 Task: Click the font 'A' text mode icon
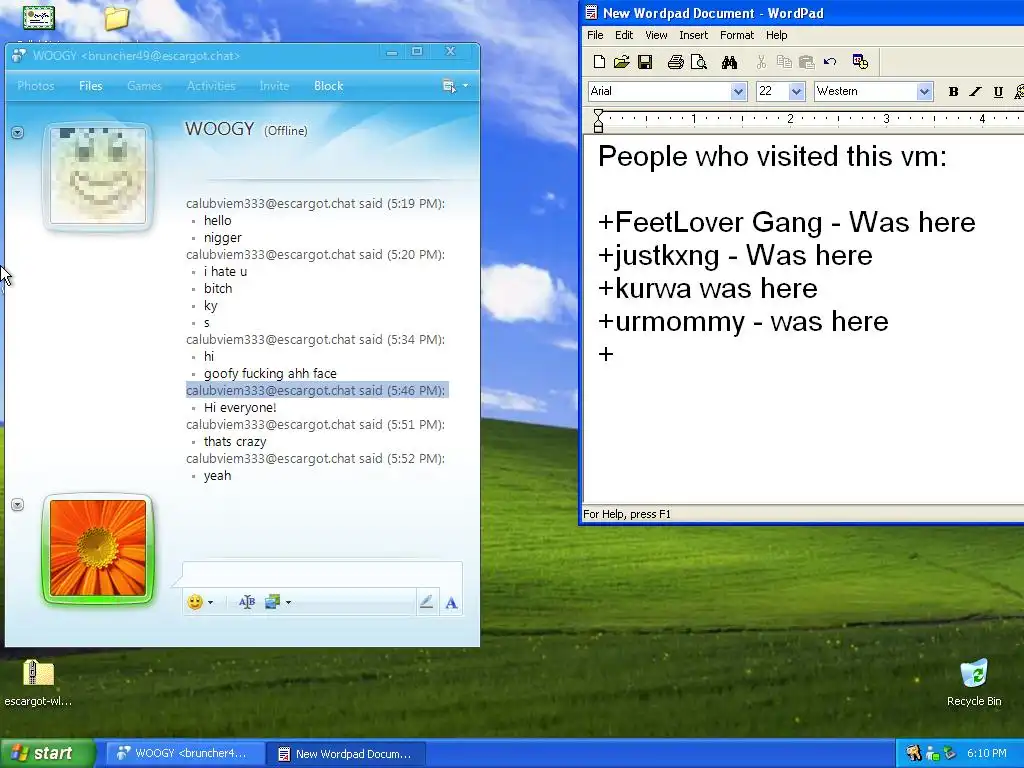(x=451, y=603)
